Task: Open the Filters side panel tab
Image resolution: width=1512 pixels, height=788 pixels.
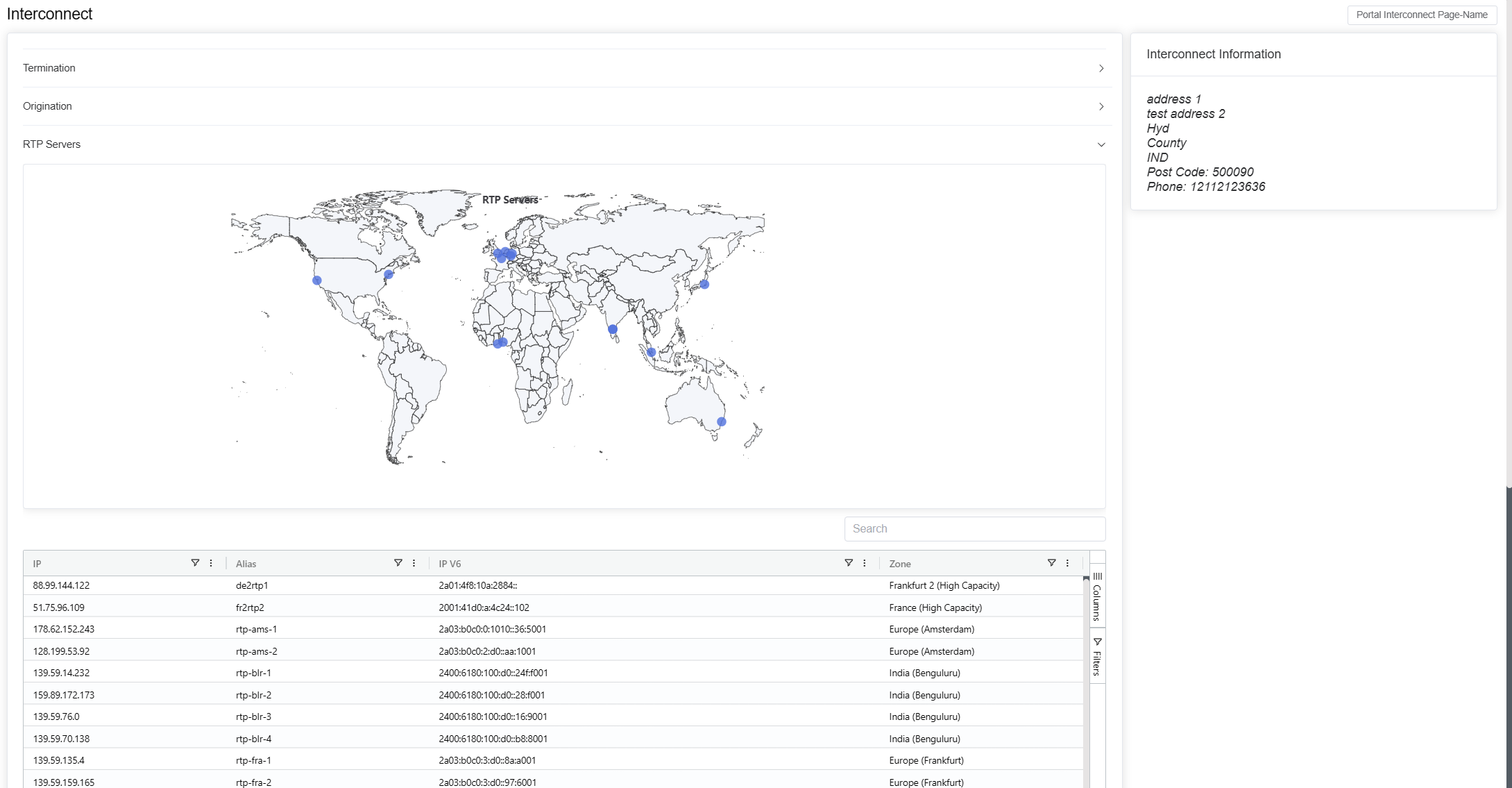Action: coord(1097,656)
